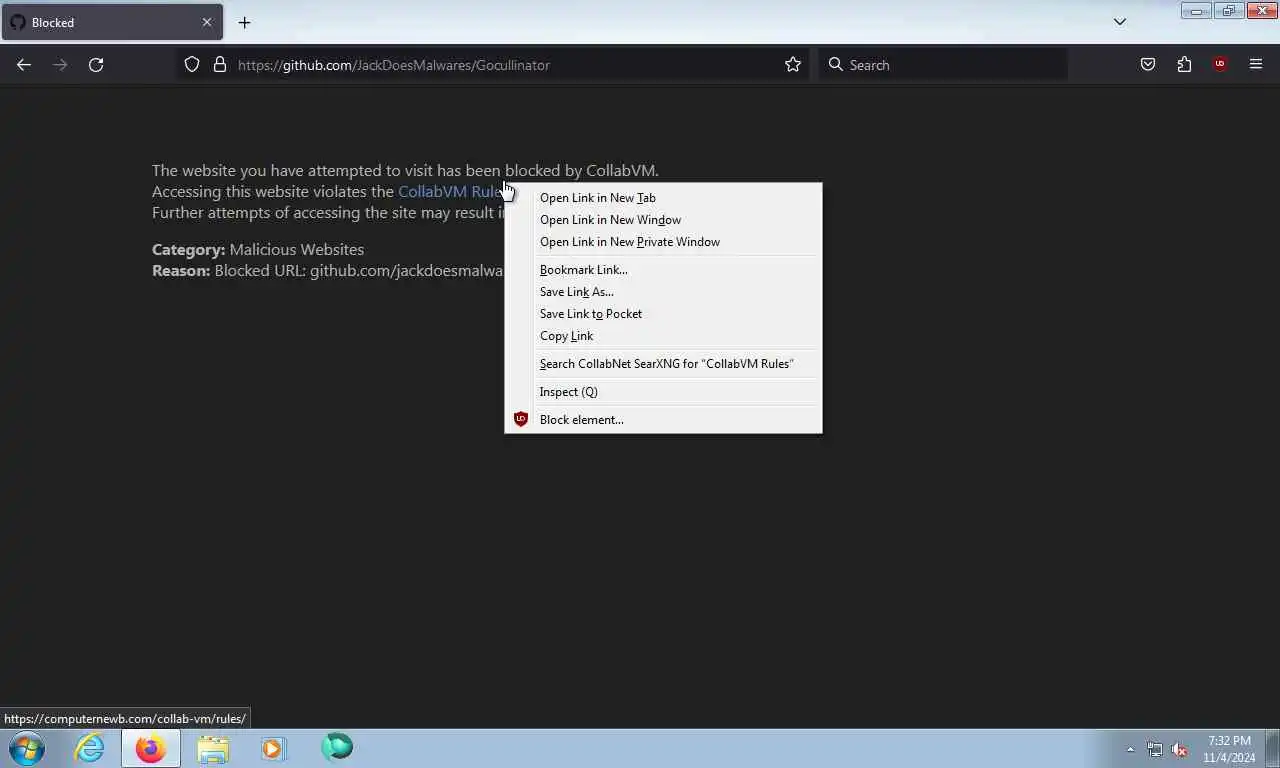Open the CollabVM Rules link

[450, 192]
